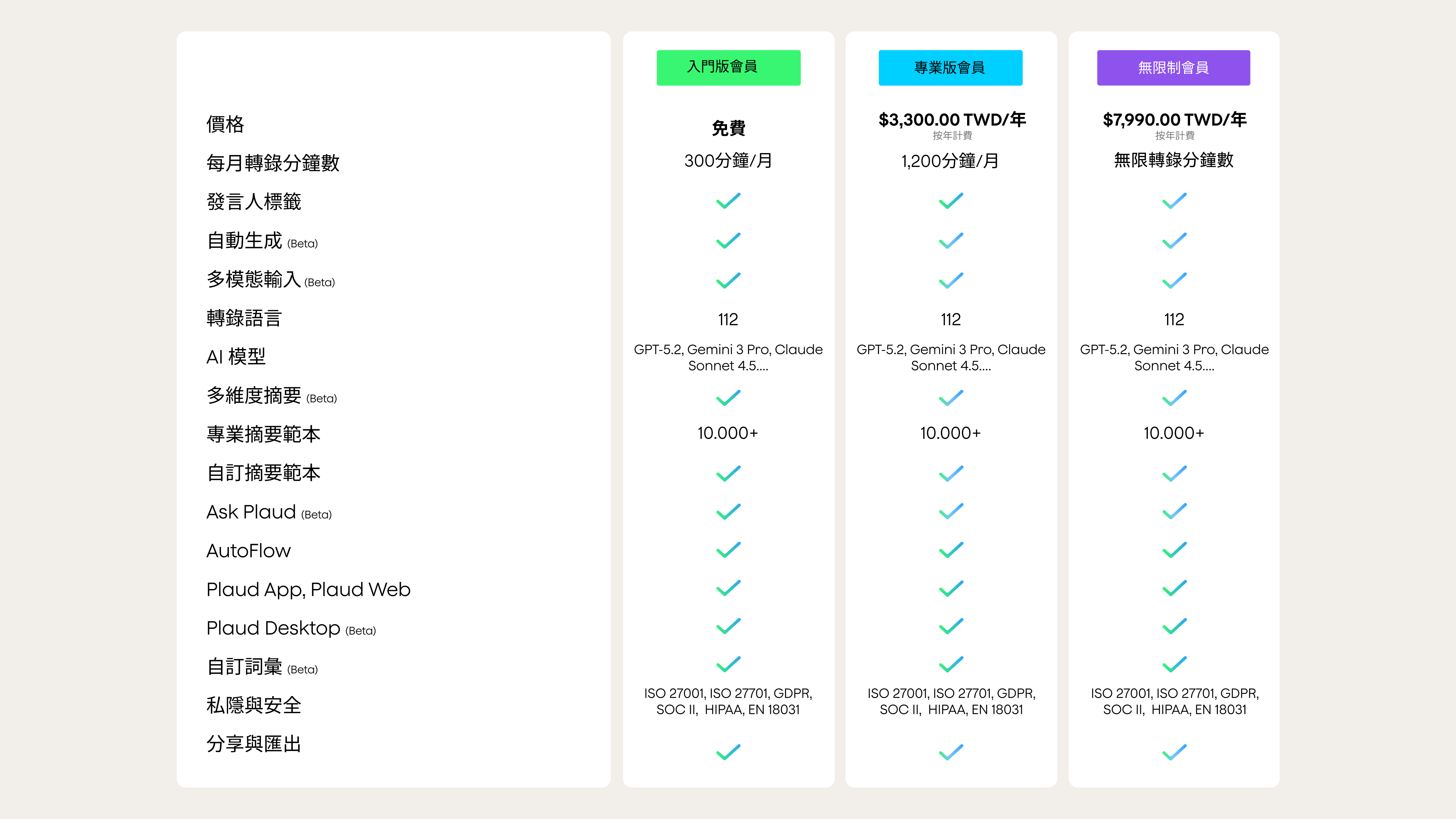Viewport: 1456px width, 819px height.
Task: Click Plaud Desktop checkmark in the 專業版會員 column
Action: [x=951, y=626]
